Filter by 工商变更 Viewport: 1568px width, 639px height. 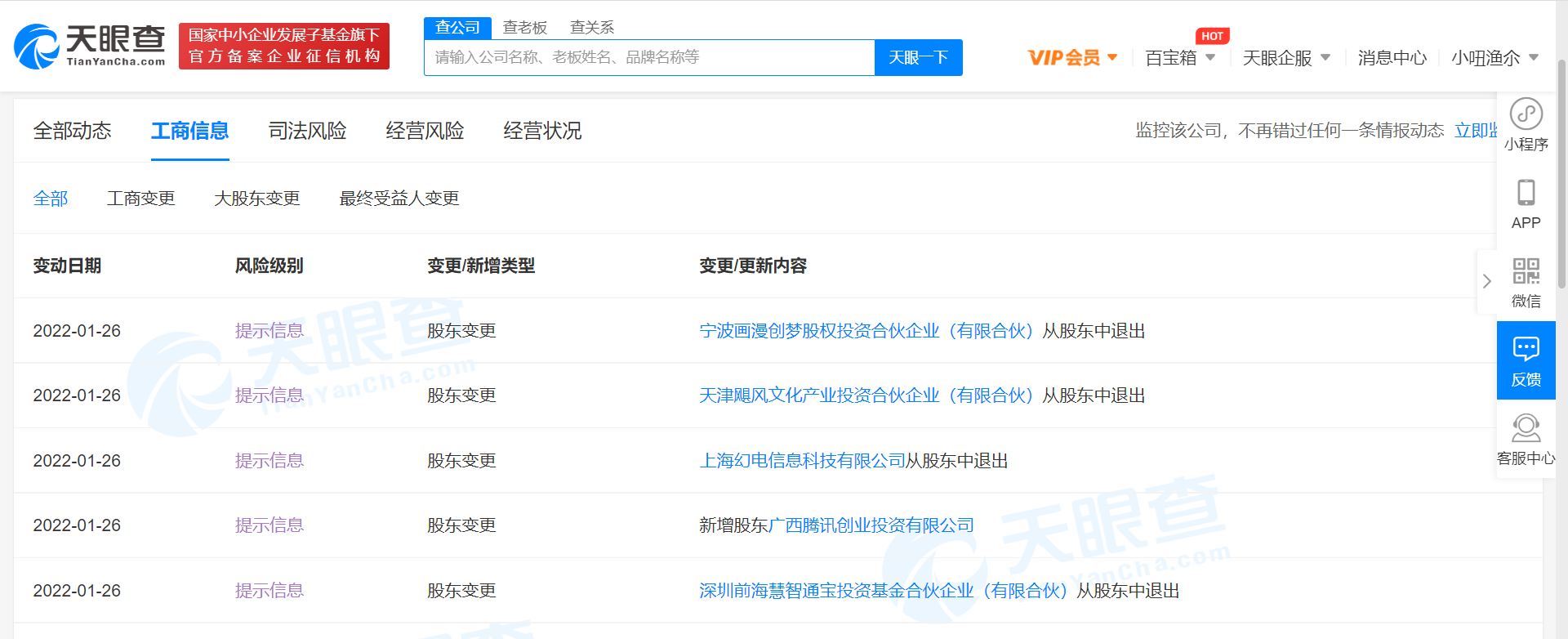click(x=141, y=199)
